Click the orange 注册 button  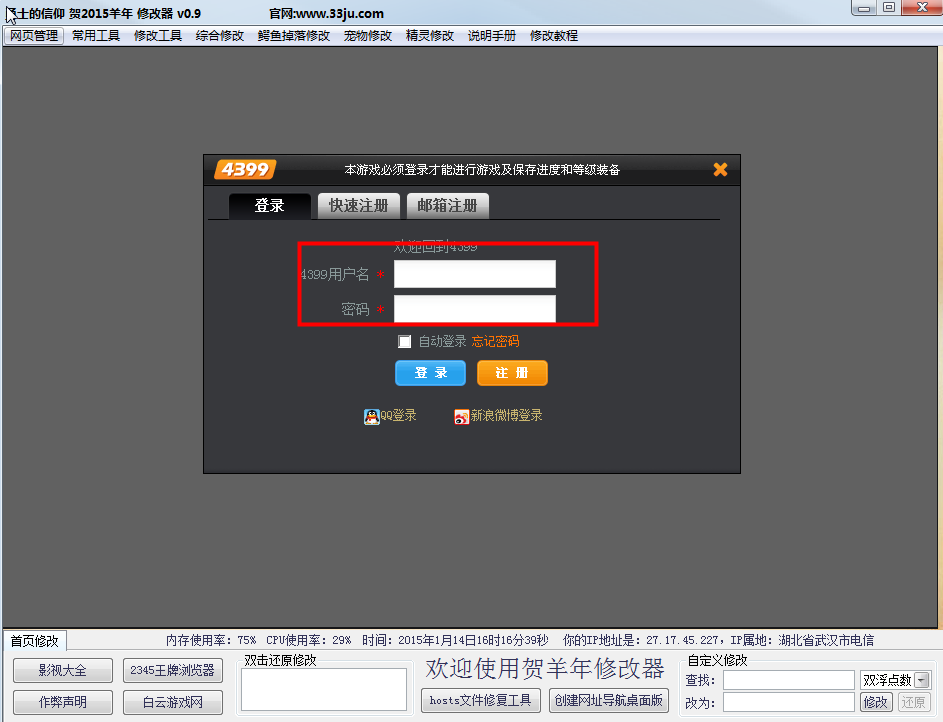pyautogui.click(x=512, y=373)
